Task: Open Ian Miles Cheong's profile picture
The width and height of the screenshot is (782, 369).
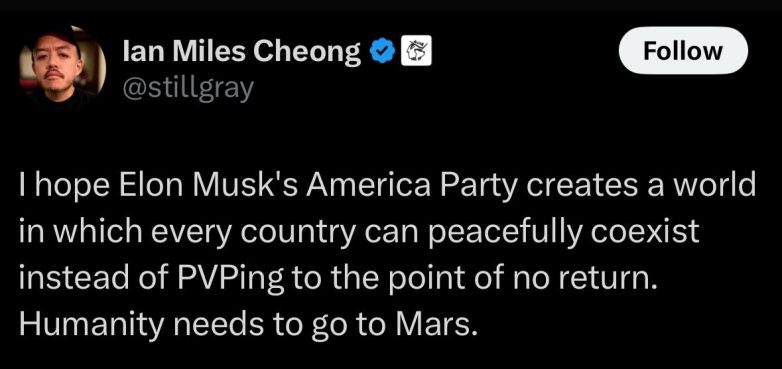Action: [62, 67]
